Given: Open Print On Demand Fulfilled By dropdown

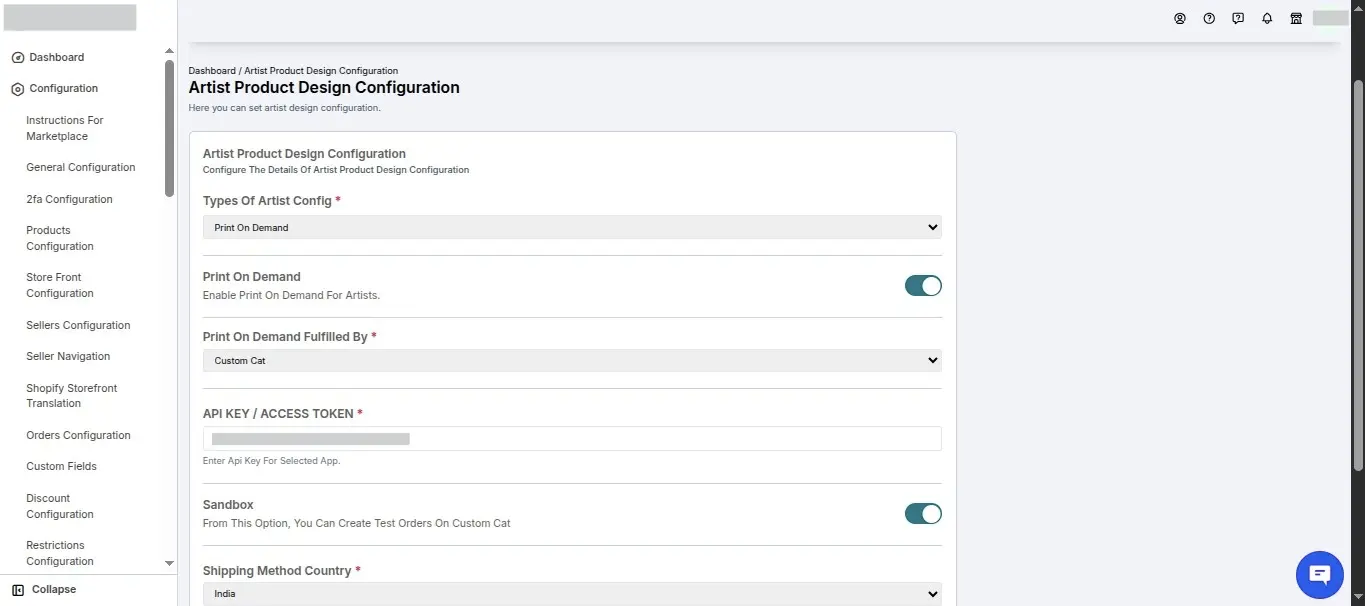Looking at the screenshot, I should pyautogui.click(x=572, y=360).
